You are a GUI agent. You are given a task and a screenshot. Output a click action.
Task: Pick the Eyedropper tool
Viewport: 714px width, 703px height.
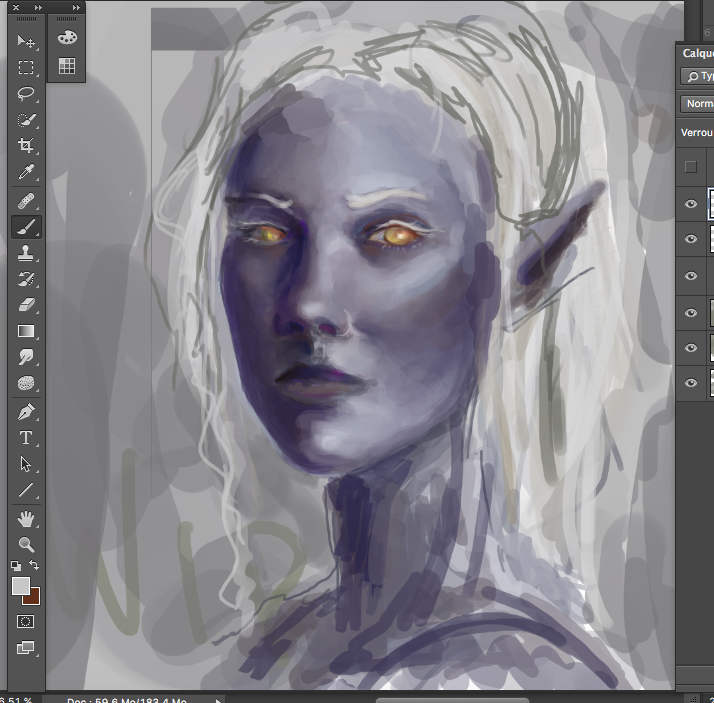(26, 172)
